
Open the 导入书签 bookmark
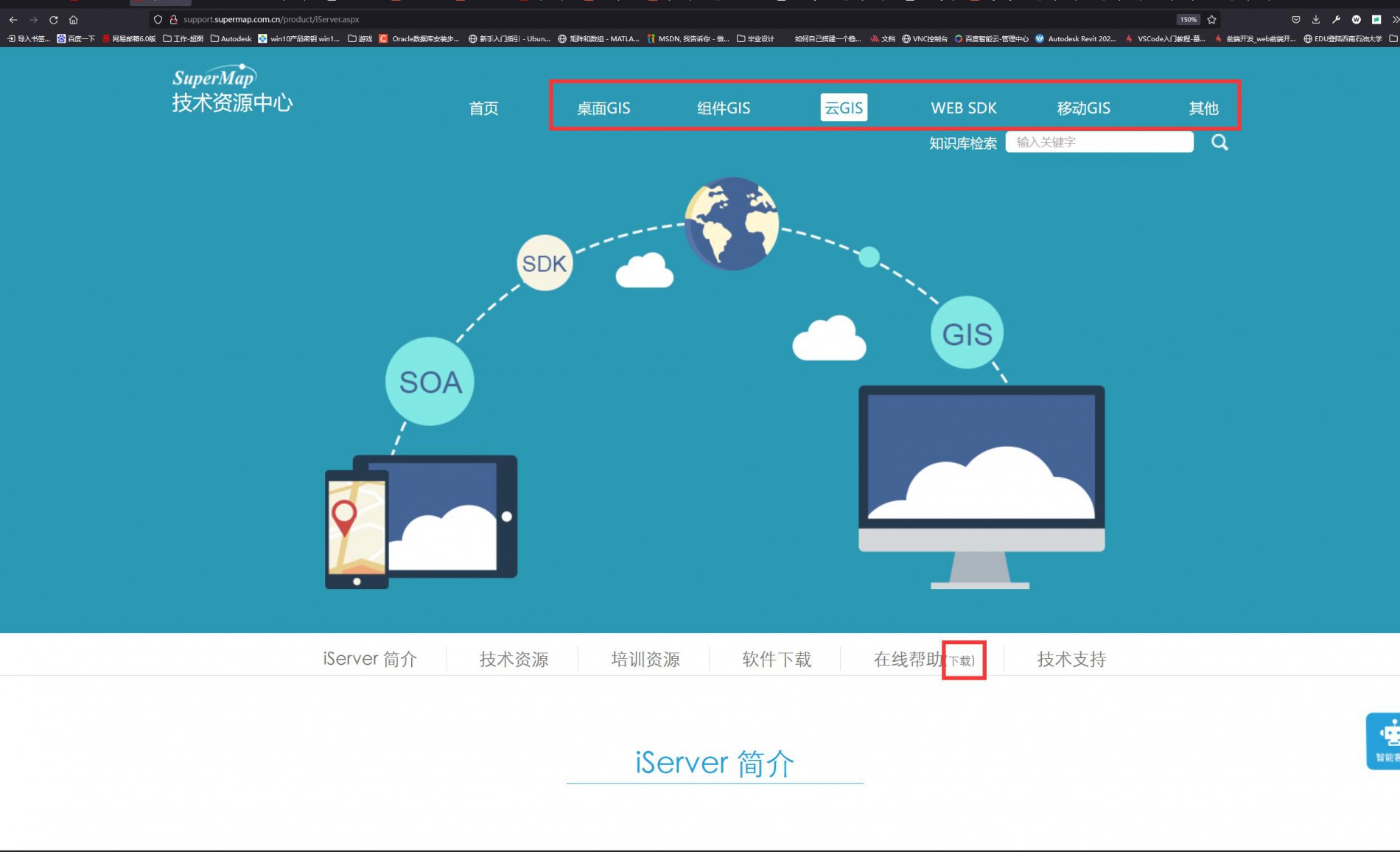tap(29, 39)
